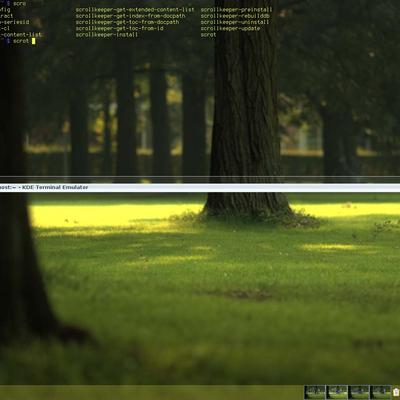Select scrollkeeper-install text
The width and height of the screenshot is (400, 400).
107,35
